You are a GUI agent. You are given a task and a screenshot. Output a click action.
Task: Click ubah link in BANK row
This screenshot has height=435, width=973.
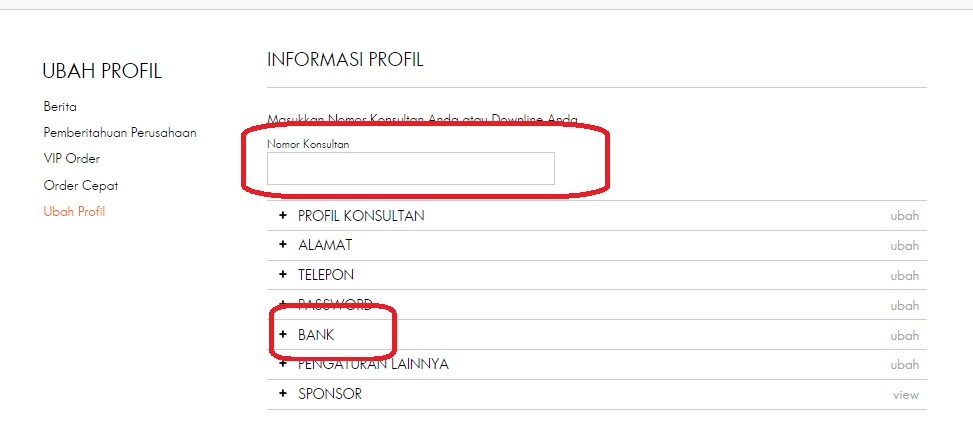pyautogui.click(x=904, y=336)
